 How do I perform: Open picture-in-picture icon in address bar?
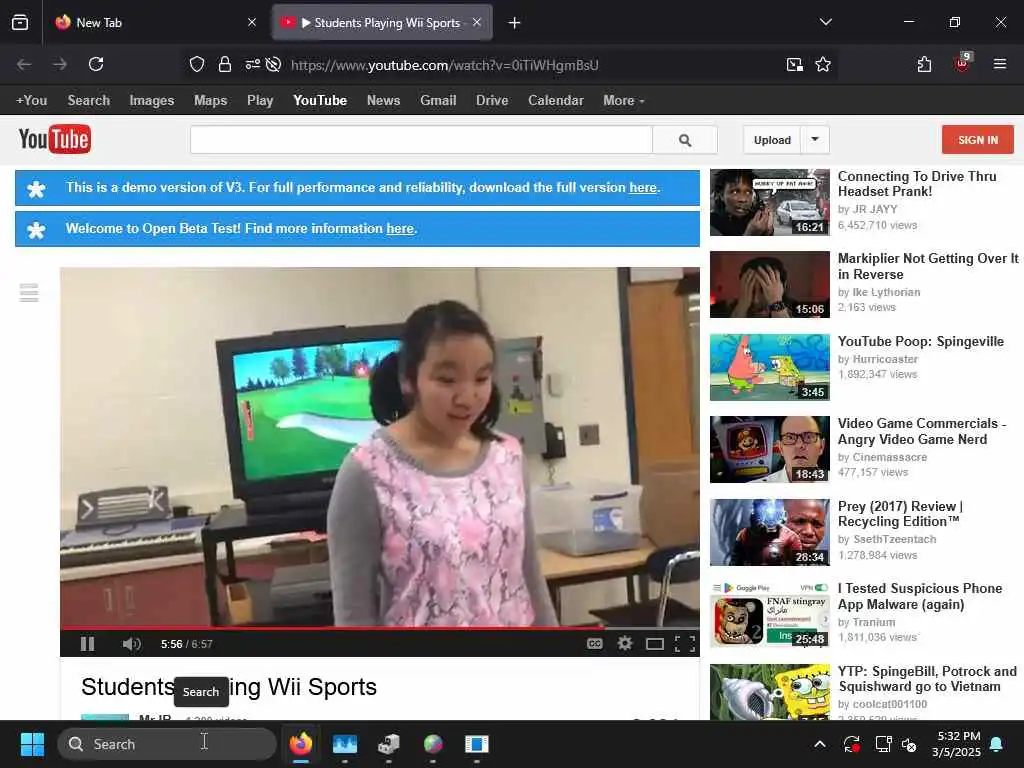[x=795, y=64]
